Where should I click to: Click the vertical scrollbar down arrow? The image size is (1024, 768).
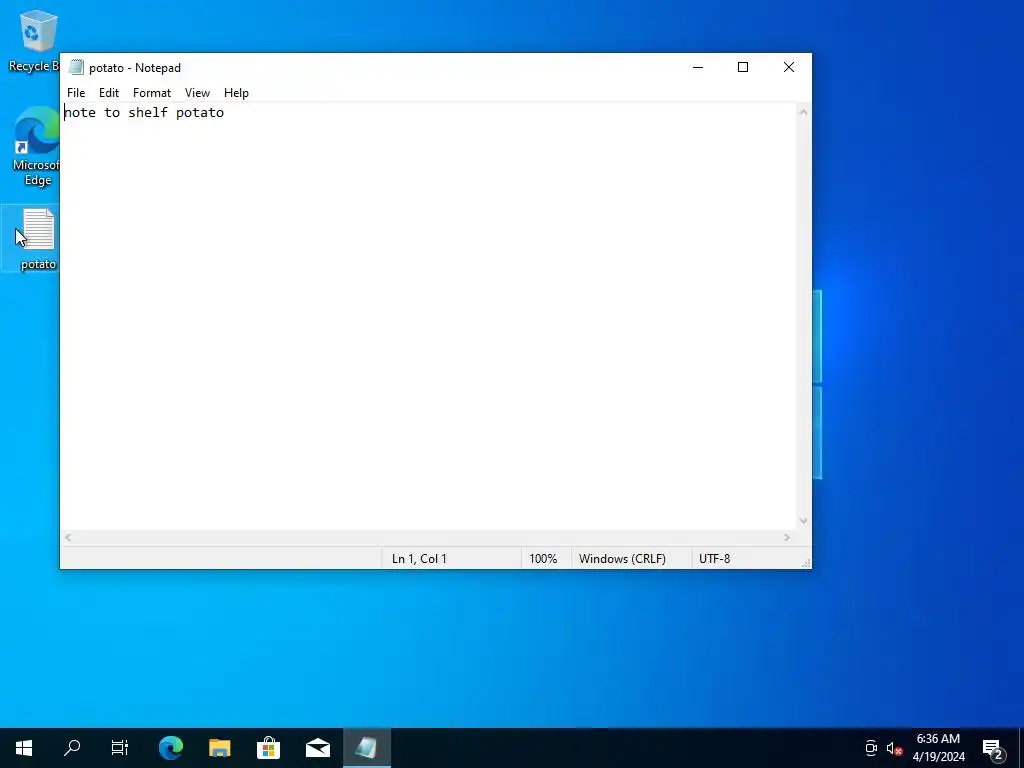pyautogui.click(x=803, y=521)
